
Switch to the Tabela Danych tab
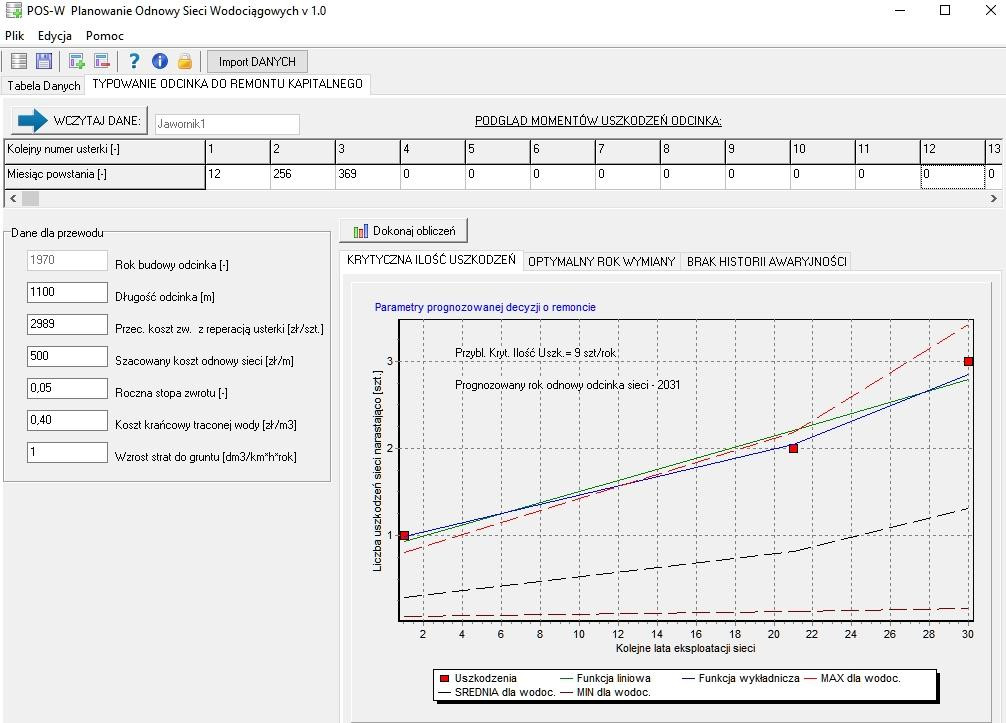pos(44,85)
